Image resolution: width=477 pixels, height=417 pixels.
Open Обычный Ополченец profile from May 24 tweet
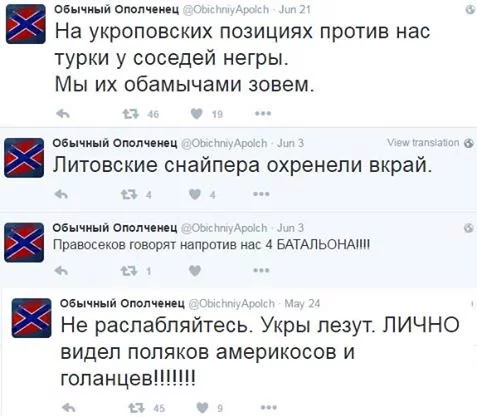(x=122, y=303)
